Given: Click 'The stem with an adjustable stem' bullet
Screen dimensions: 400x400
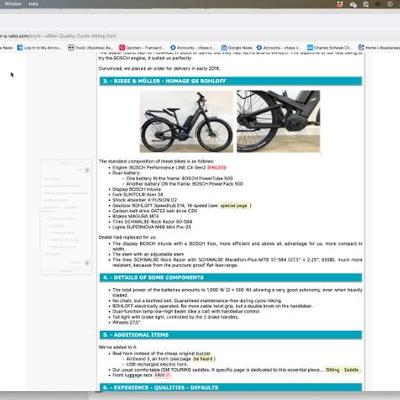Looking at the screenshot, I should [x=148, y=254].
